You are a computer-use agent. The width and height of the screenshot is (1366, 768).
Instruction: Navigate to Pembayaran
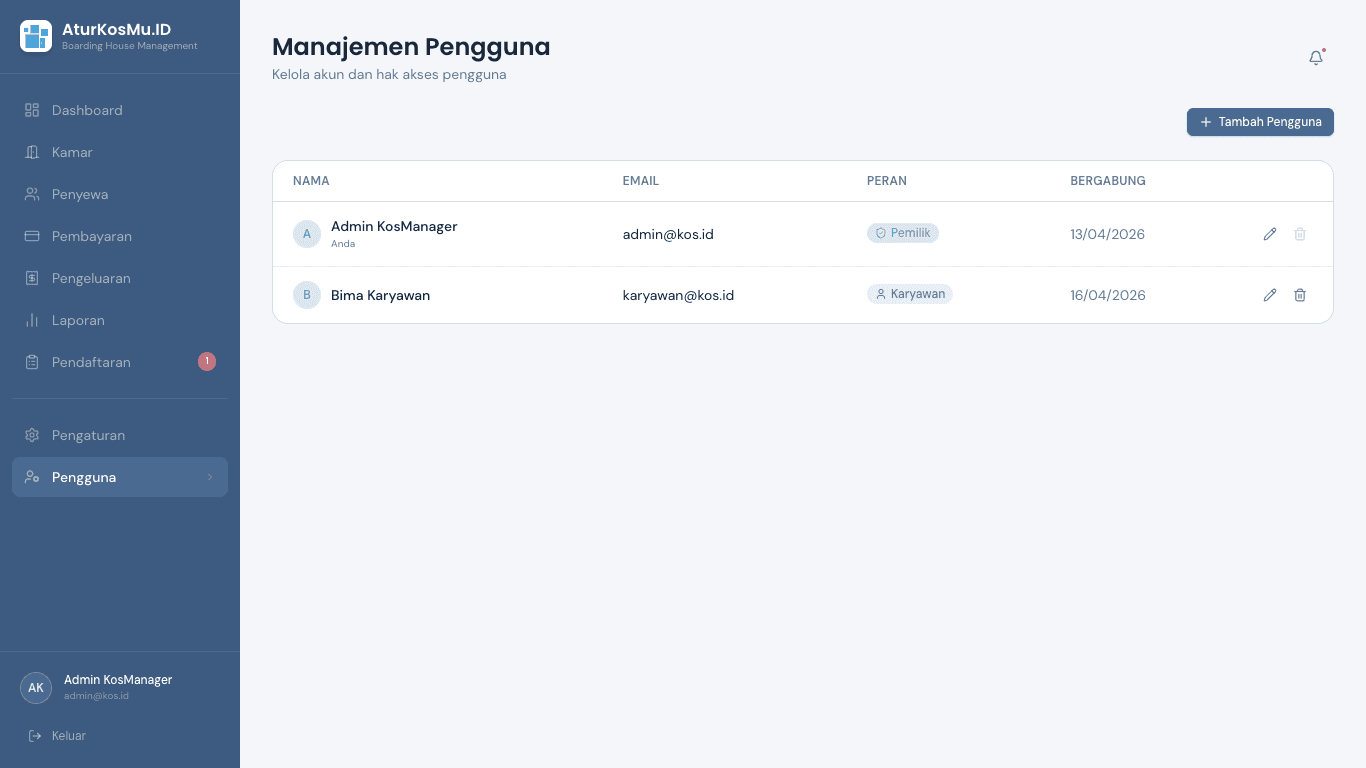coord(120,236)
